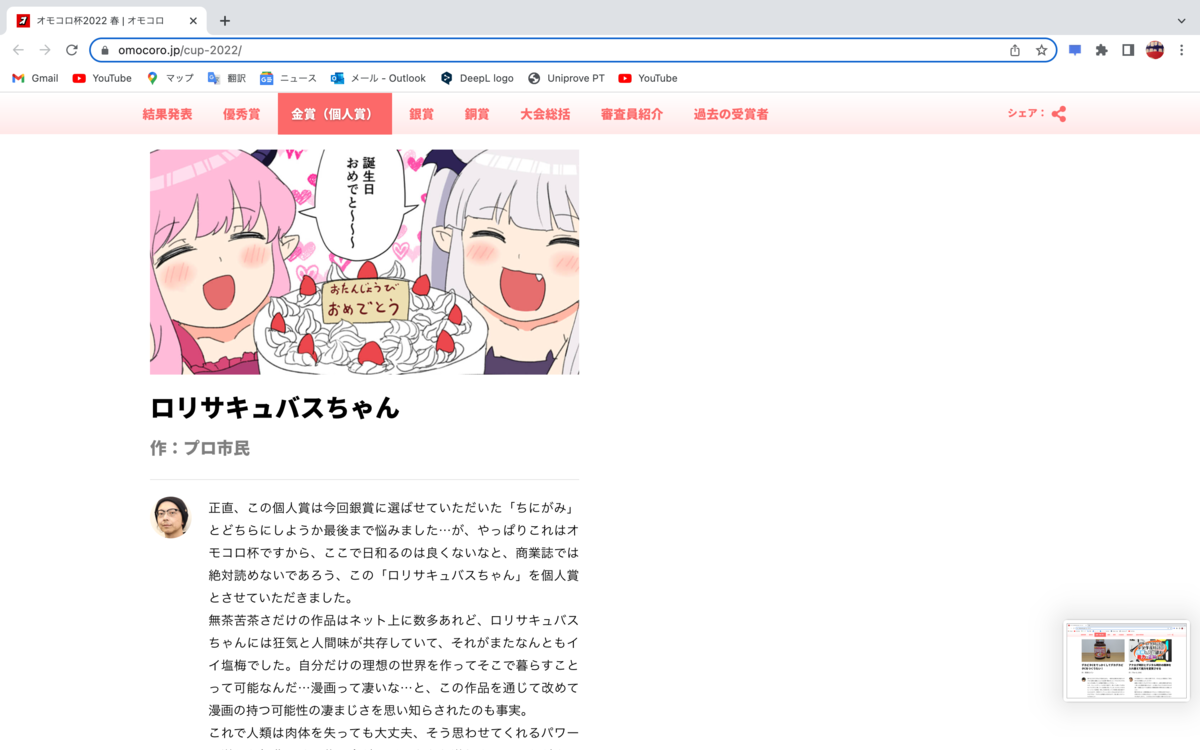
Task: Open the screenshot preview thumbnail
Action: click(x=1127, y=660)
